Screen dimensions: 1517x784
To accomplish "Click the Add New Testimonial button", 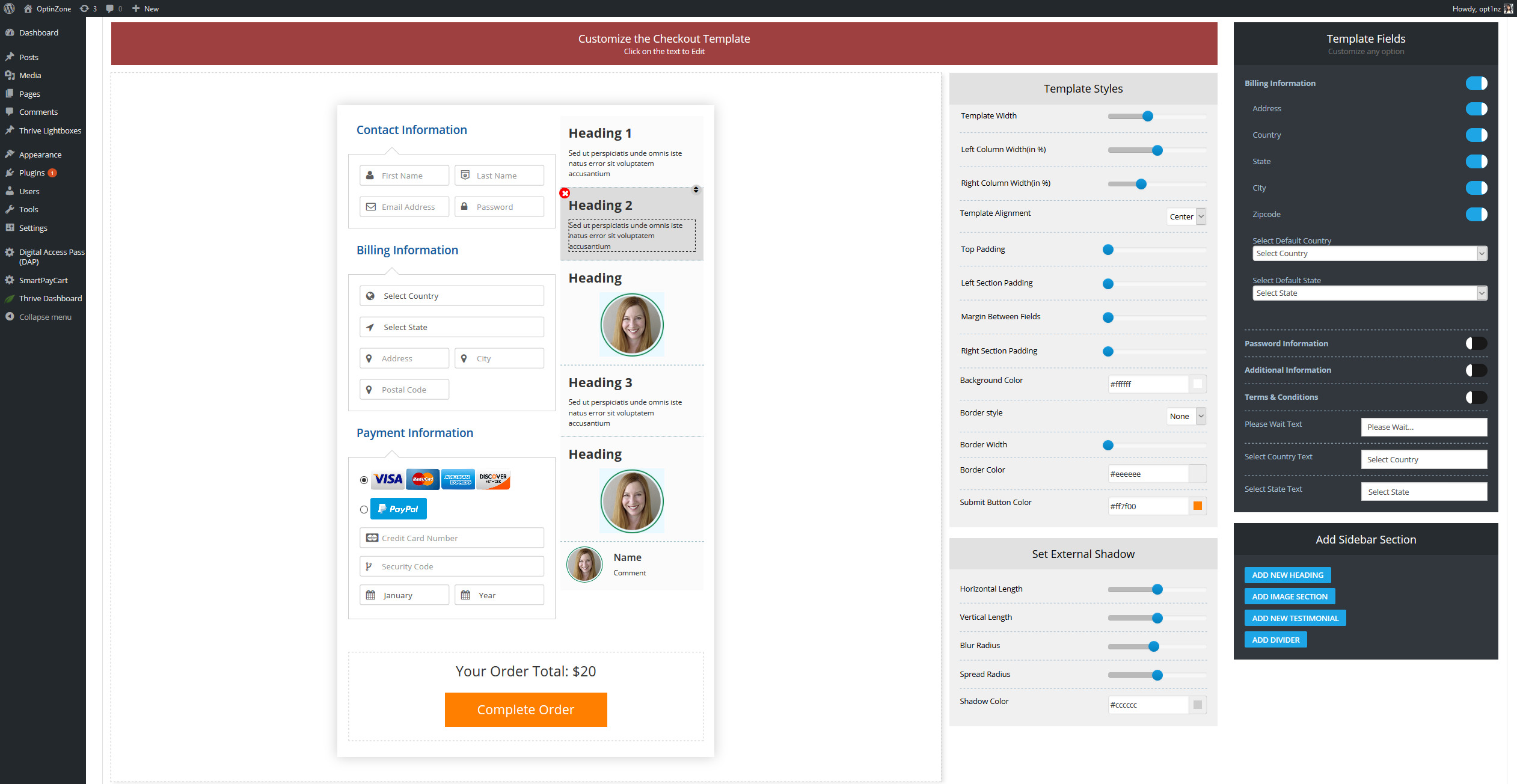I will pos(1295,618).
